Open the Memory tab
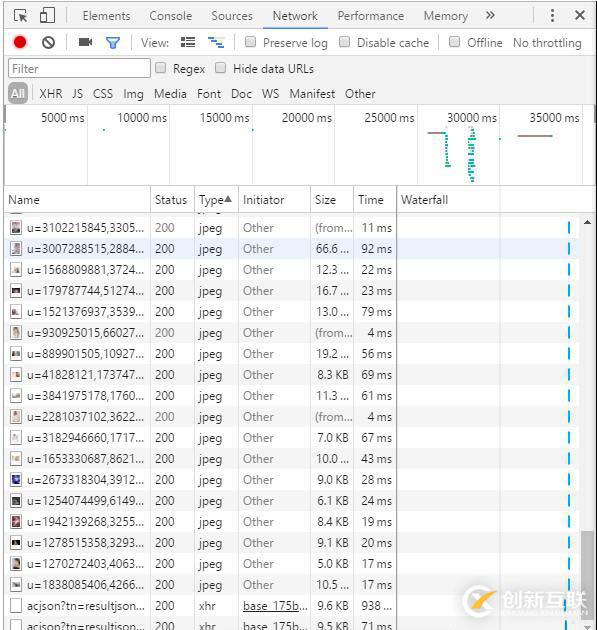The height and width of the screenshot is (630, 597). point(446,16)
